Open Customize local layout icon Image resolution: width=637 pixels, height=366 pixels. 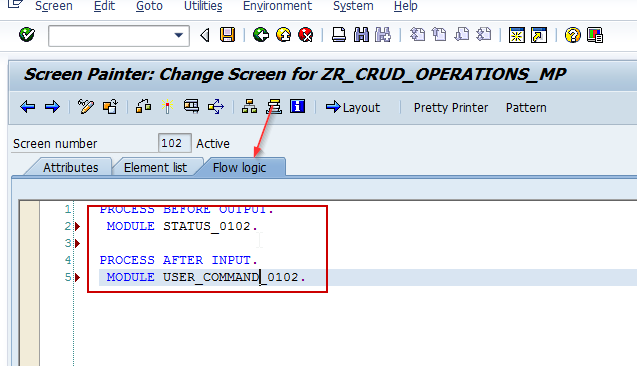point(595,35)
